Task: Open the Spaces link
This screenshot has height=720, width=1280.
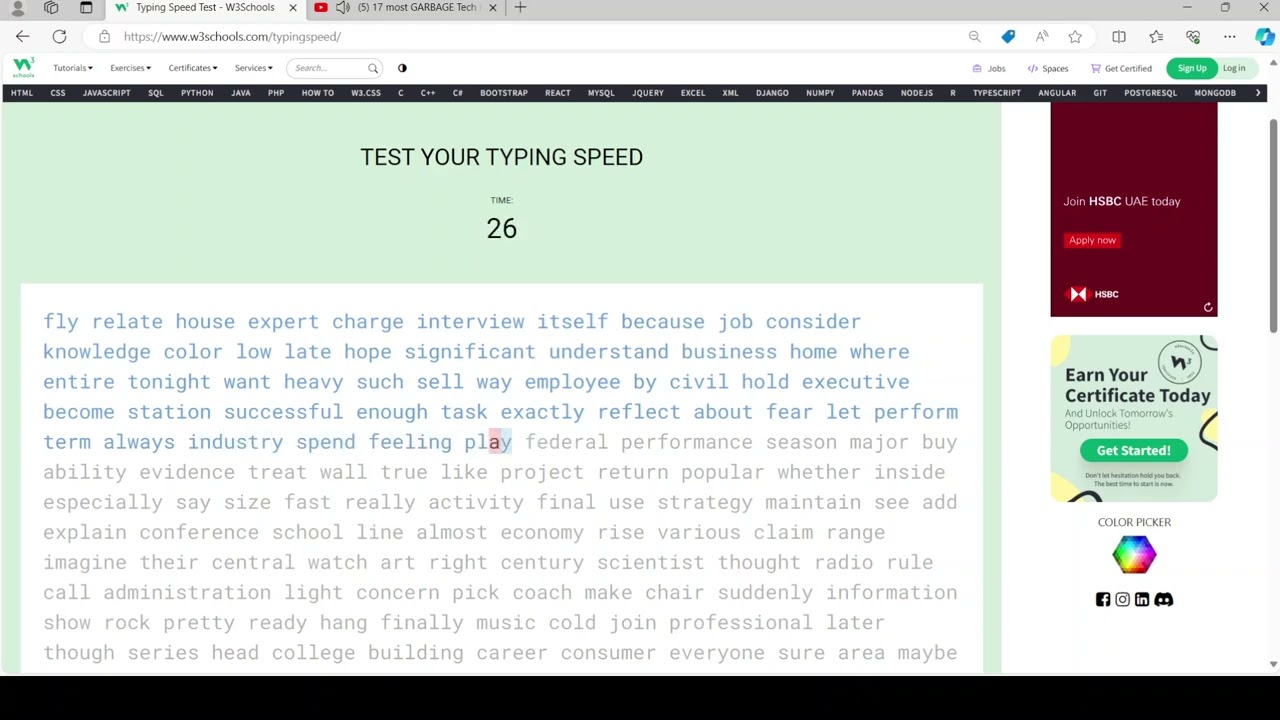Action: click(x=1048, y=69)
